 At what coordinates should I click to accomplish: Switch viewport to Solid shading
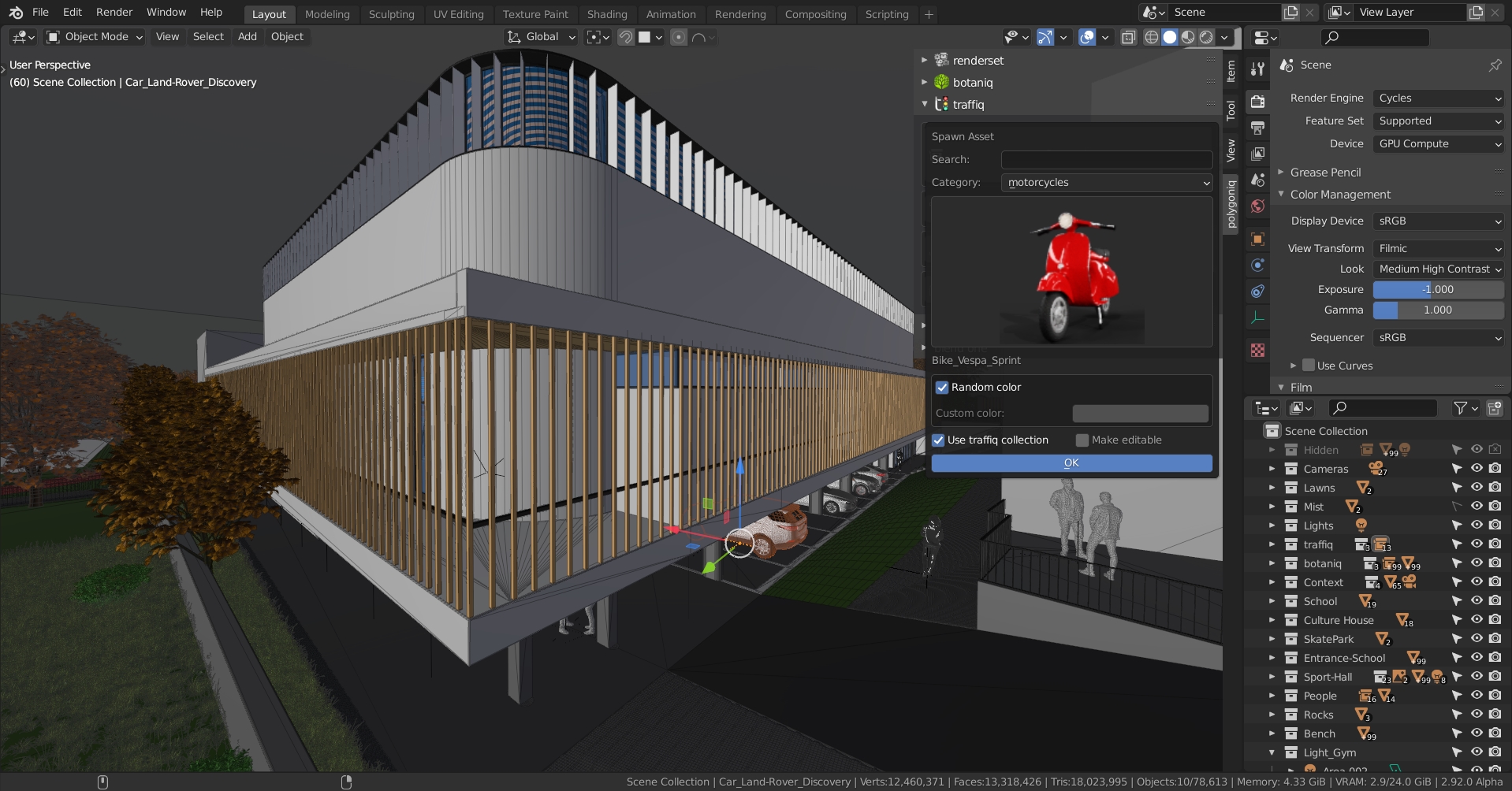(x=1170, y=37)
